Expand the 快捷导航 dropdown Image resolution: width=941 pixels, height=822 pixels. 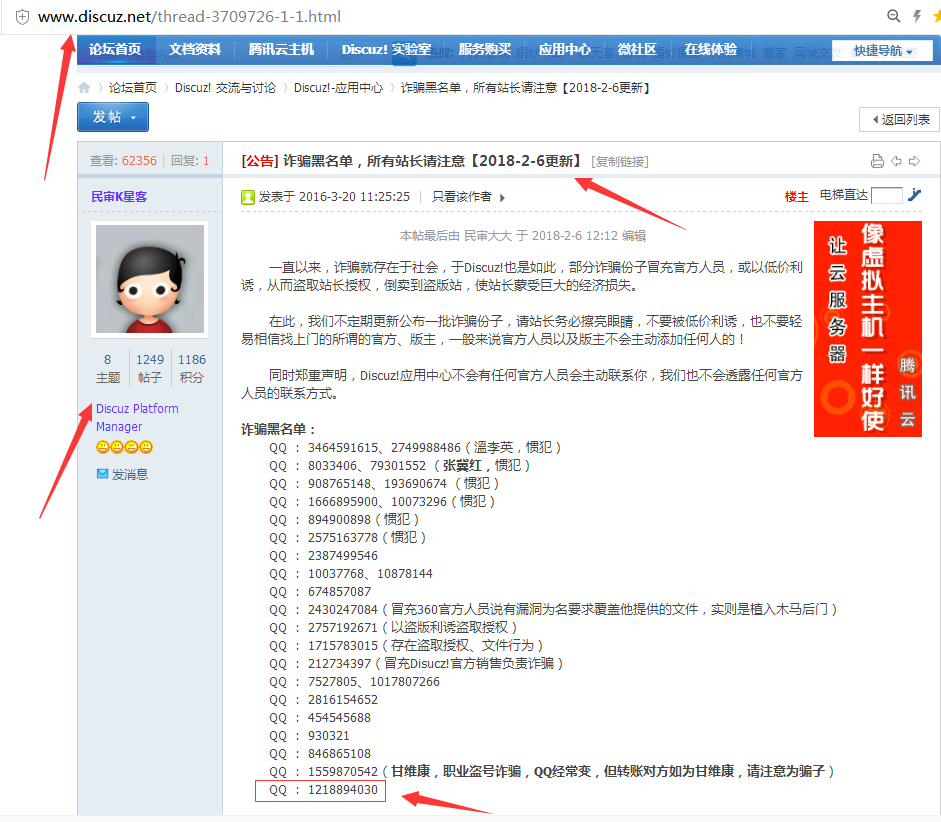point(883,51)
